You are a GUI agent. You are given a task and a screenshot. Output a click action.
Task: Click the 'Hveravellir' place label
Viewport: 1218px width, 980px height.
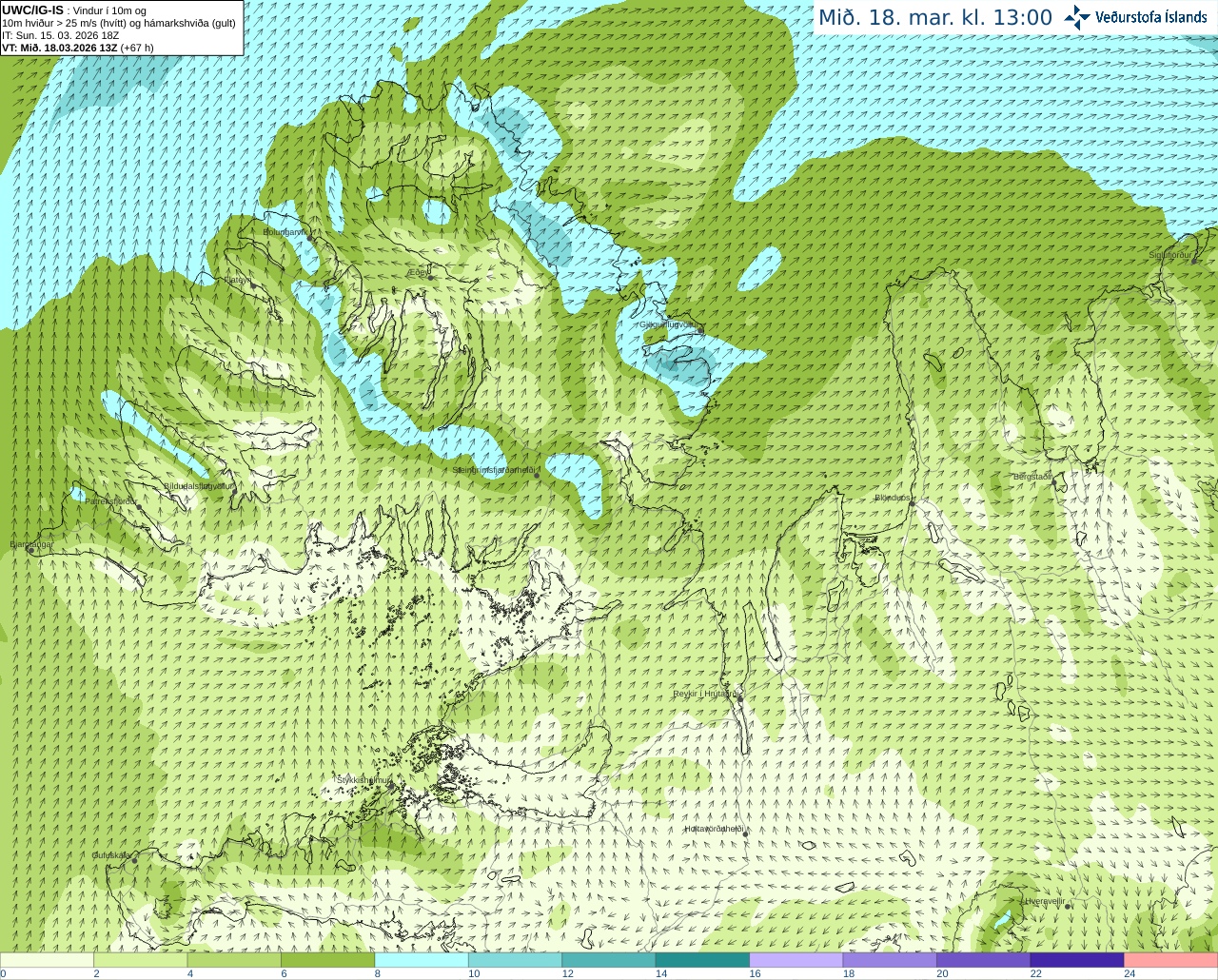point(1045,901)
